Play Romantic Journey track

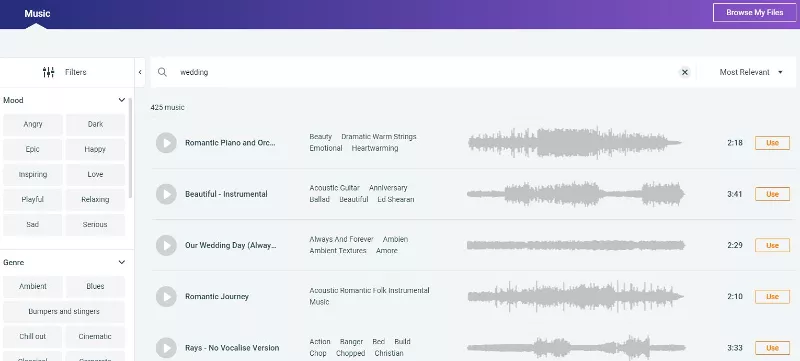(166, 297)
